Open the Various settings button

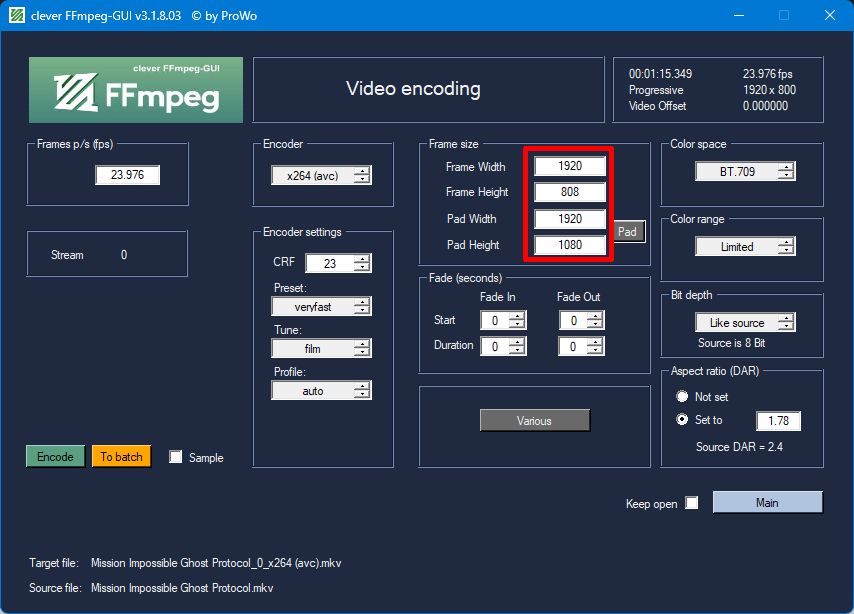coord(534,421)
